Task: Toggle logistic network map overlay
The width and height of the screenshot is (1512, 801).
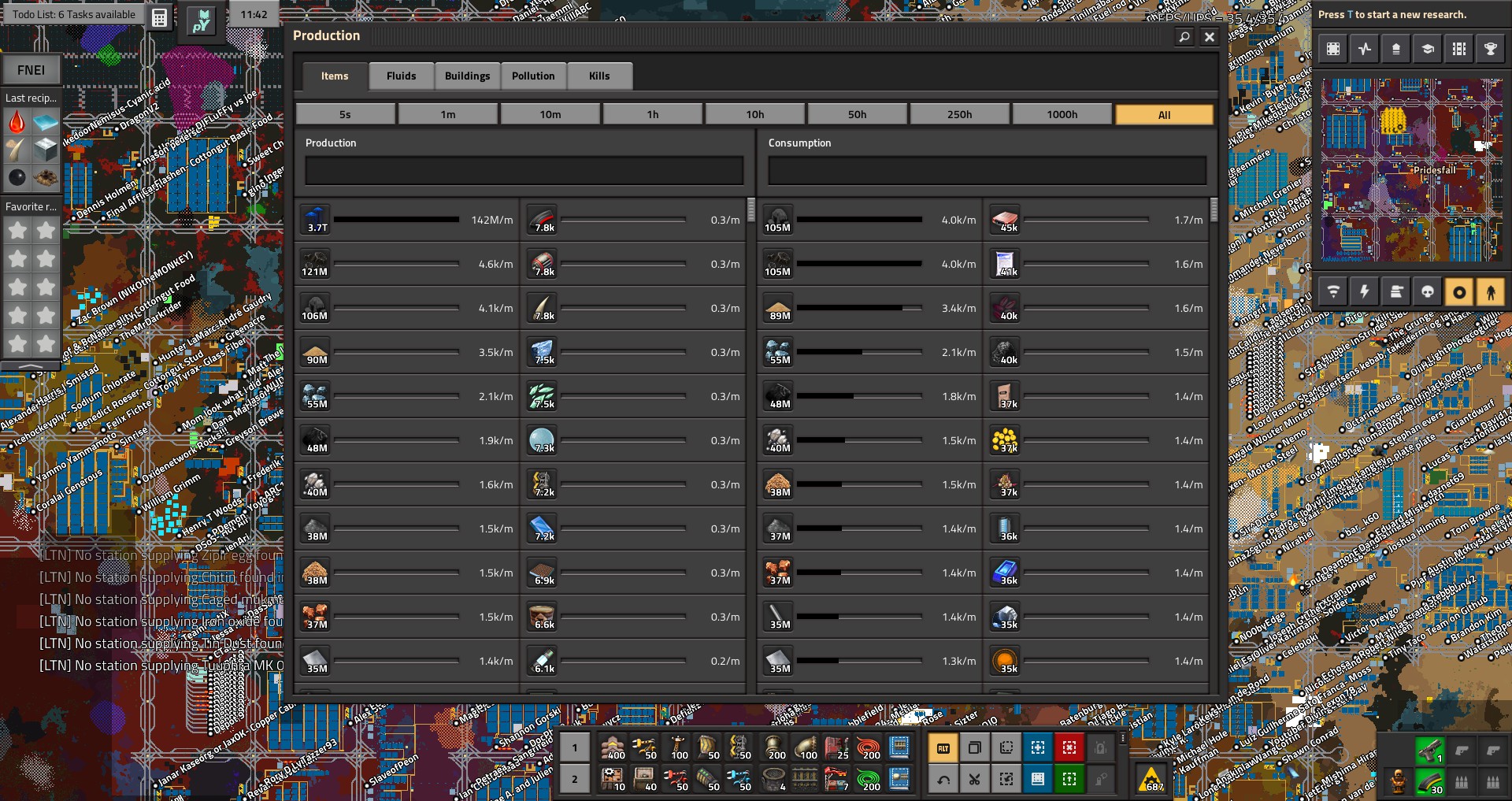Action: tap(1333, 292)
